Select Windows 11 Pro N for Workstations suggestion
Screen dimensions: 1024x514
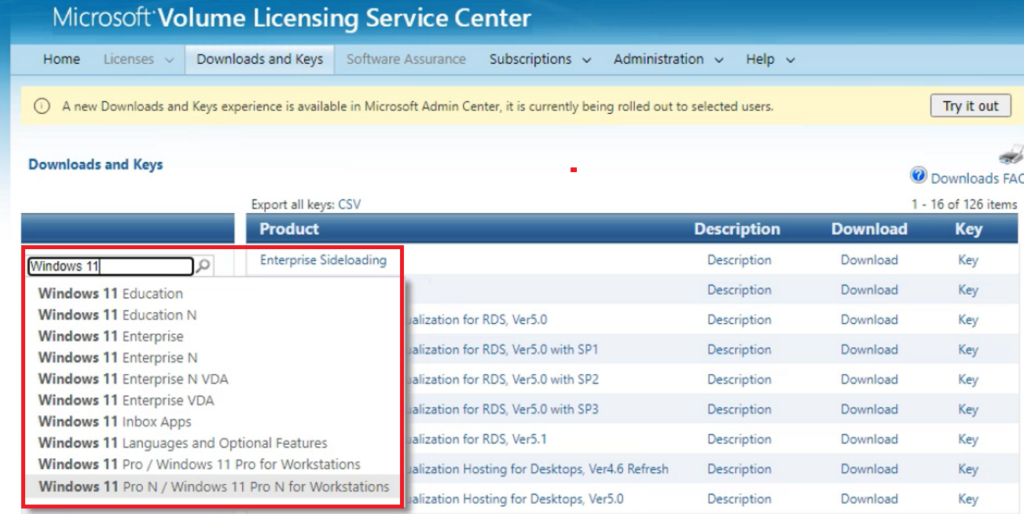point(214,487)
